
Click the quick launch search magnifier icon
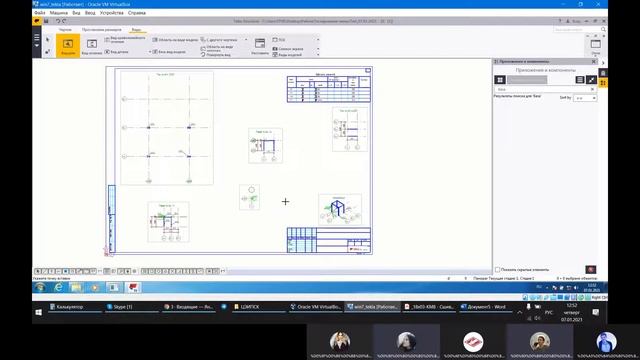tap(603, 30)
